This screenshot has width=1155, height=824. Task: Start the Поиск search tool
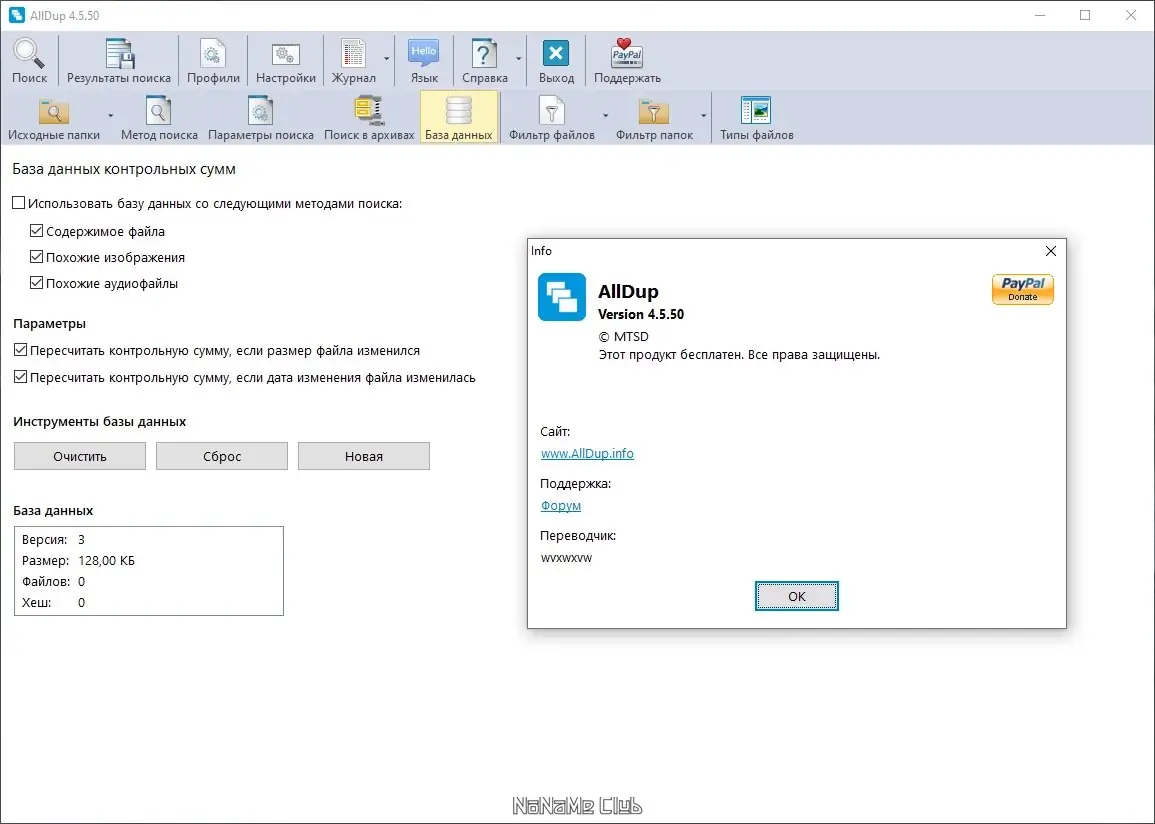(29, 60)
